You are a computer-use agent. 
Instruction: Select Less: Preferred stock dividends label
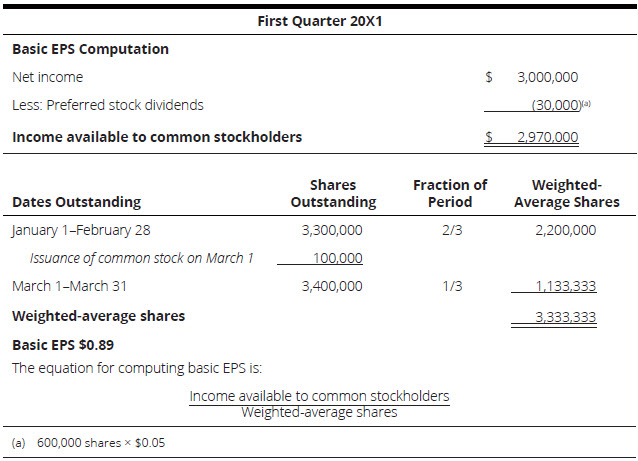point(107,104)
